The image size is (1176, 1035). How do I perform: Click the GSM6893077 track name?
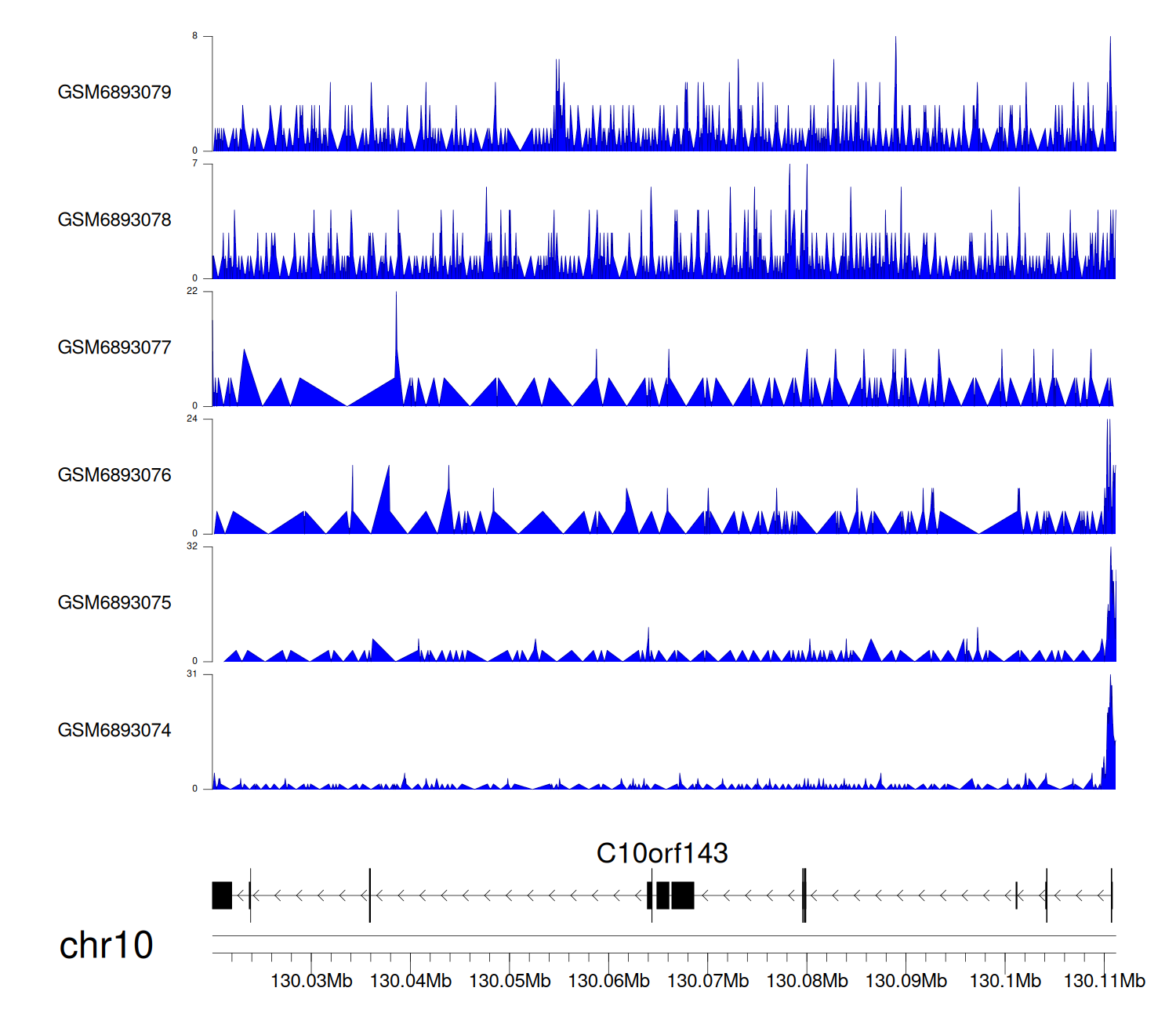point(114,347)
